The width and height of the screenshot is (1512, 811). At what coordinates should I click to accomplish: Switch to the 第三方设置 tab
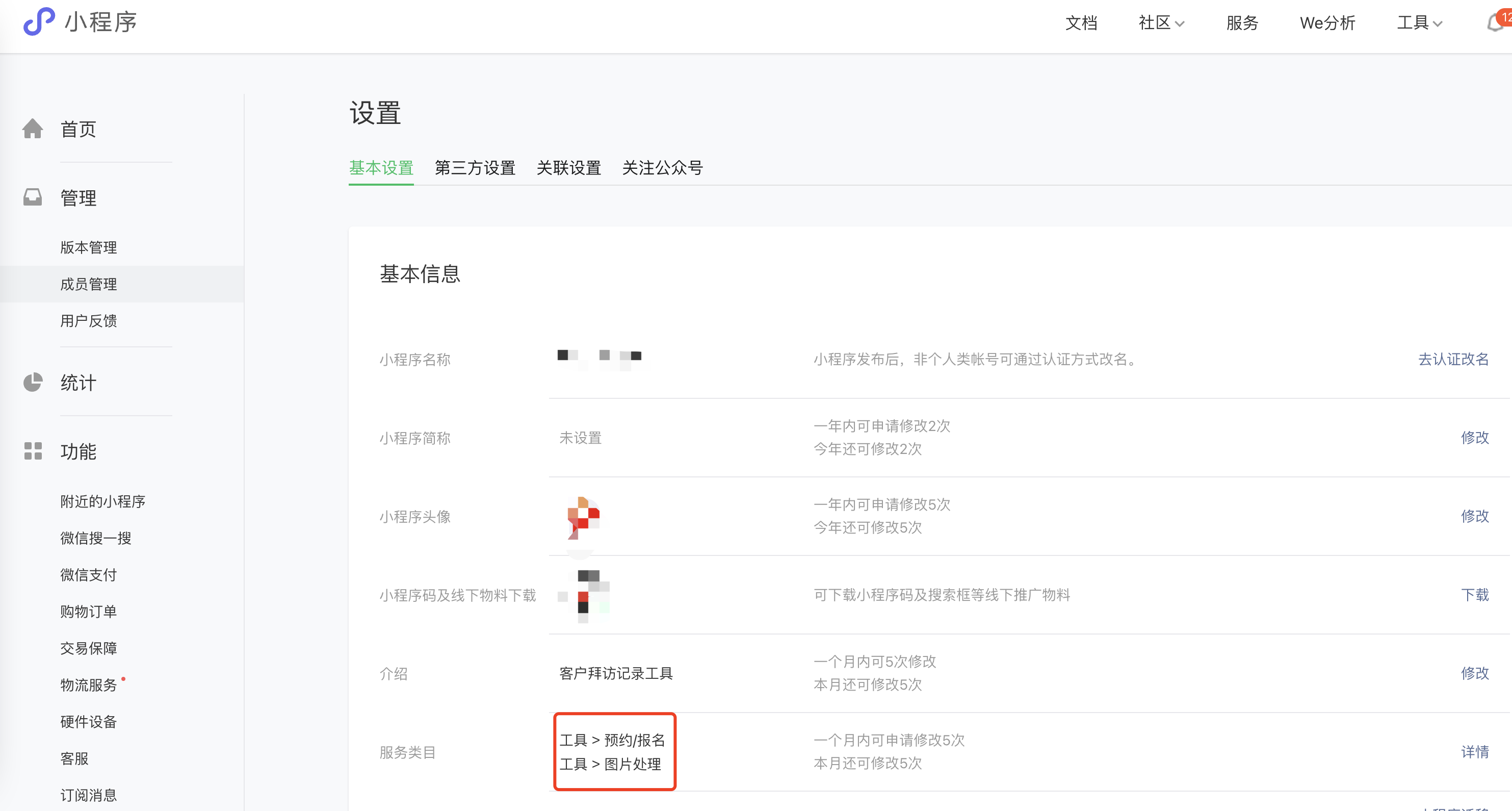pyautogui.click(x=475, y=168)
